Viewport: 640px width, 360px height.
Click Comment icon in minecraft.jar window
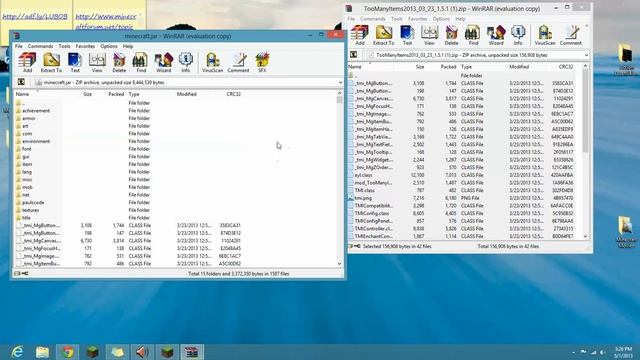[238, 62]
